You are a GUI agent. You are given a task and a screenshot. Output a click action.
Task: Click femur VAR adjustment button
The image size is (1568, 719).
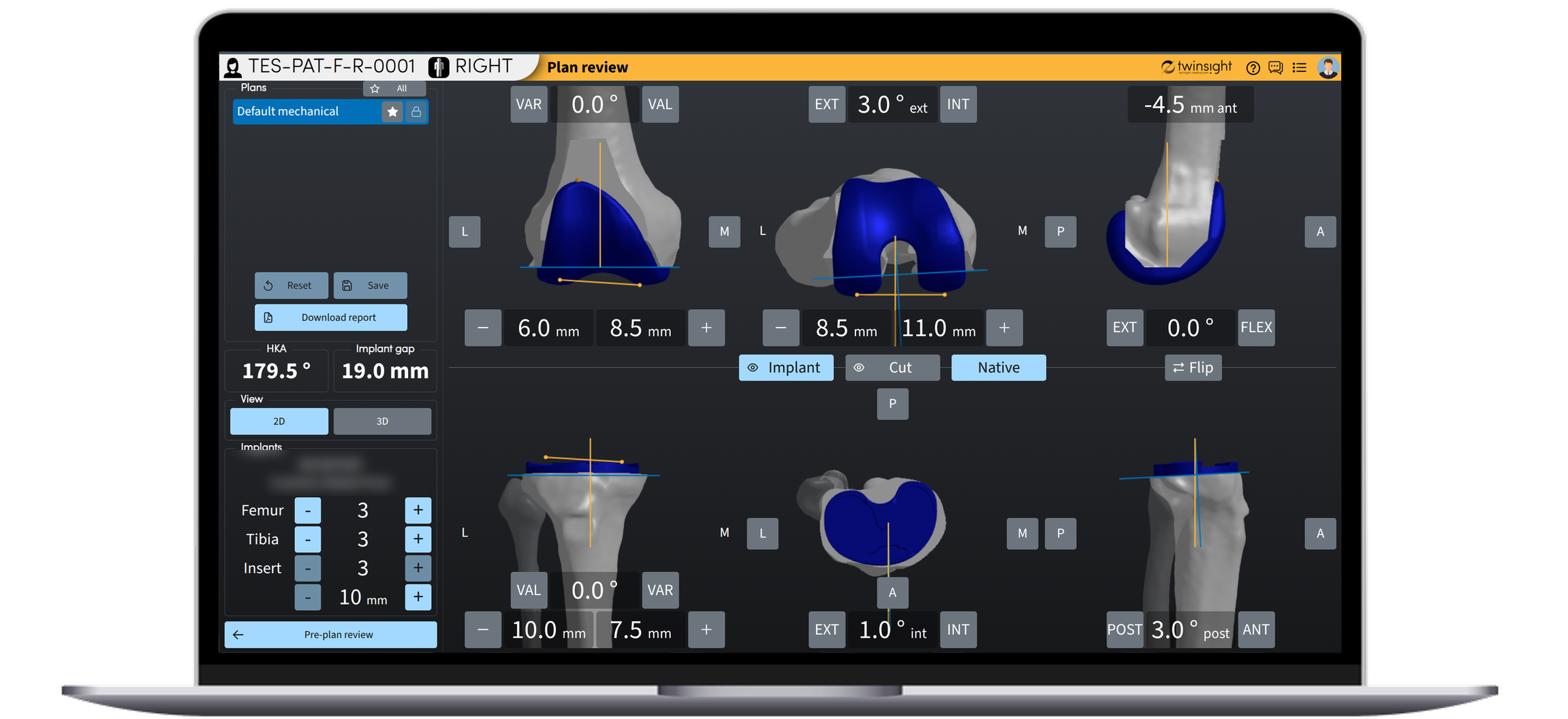529,104
